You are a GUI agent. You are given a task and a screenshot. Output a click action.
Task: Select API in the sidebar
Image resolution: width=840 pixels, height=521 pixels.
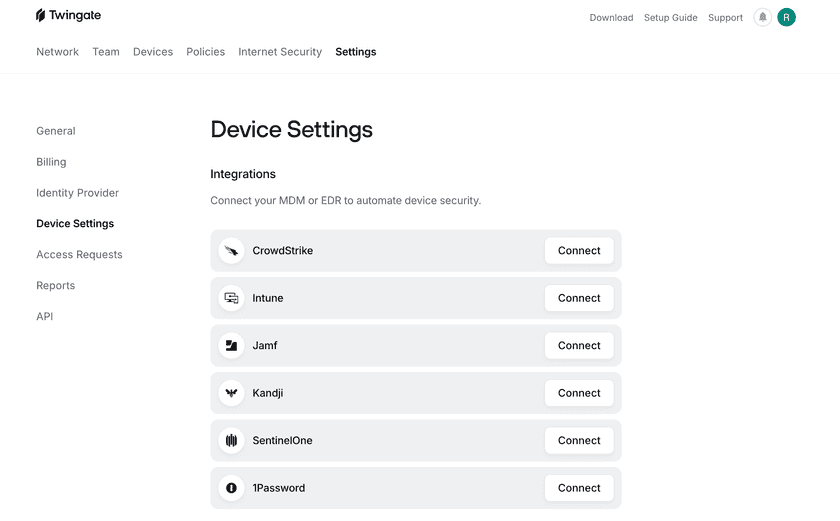click(x=45, y=317)
